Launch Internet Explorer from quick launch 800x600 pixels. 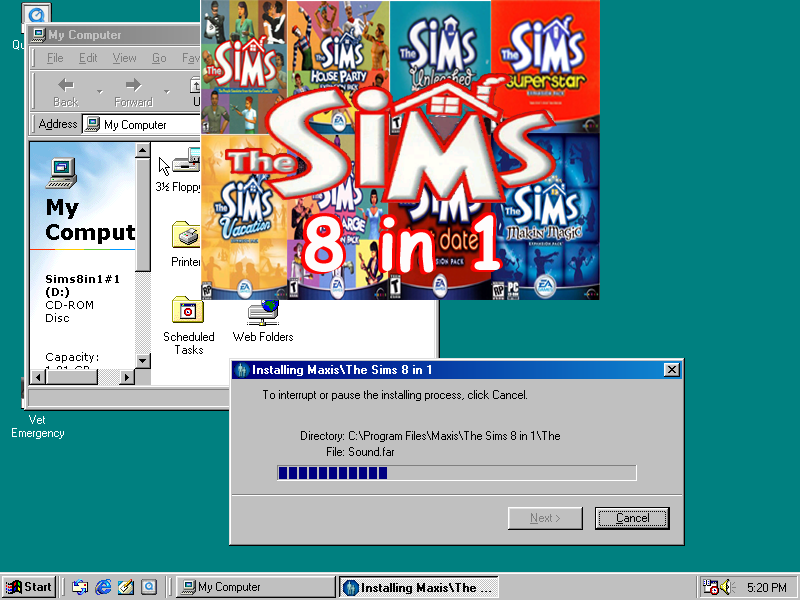pos(103,587)
